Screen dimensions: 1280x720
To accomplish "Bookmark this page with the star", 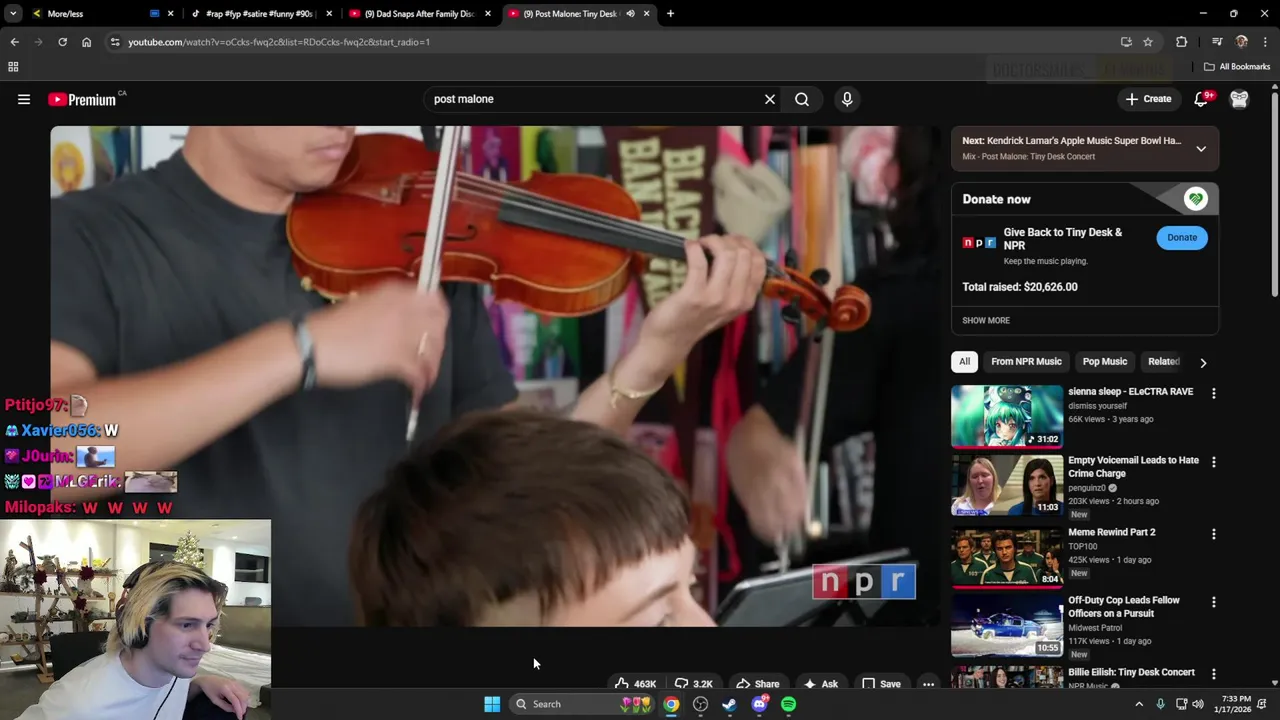I will coord(1148,42).
